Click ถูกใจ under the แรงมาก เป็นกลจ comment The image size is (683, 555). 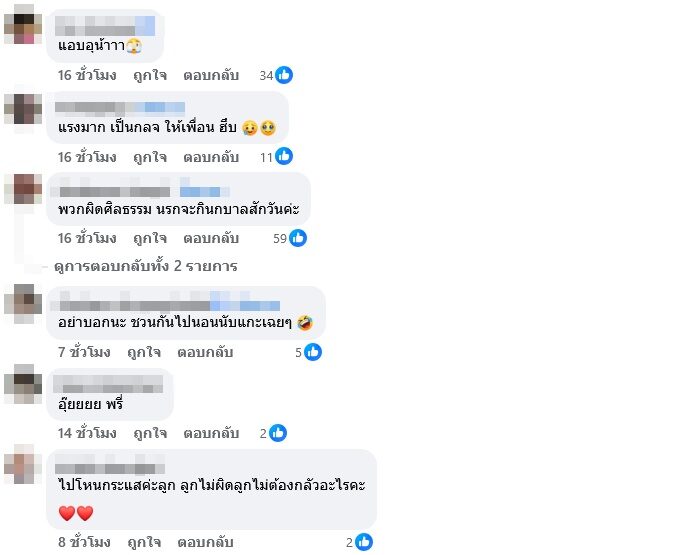[150, 157]
